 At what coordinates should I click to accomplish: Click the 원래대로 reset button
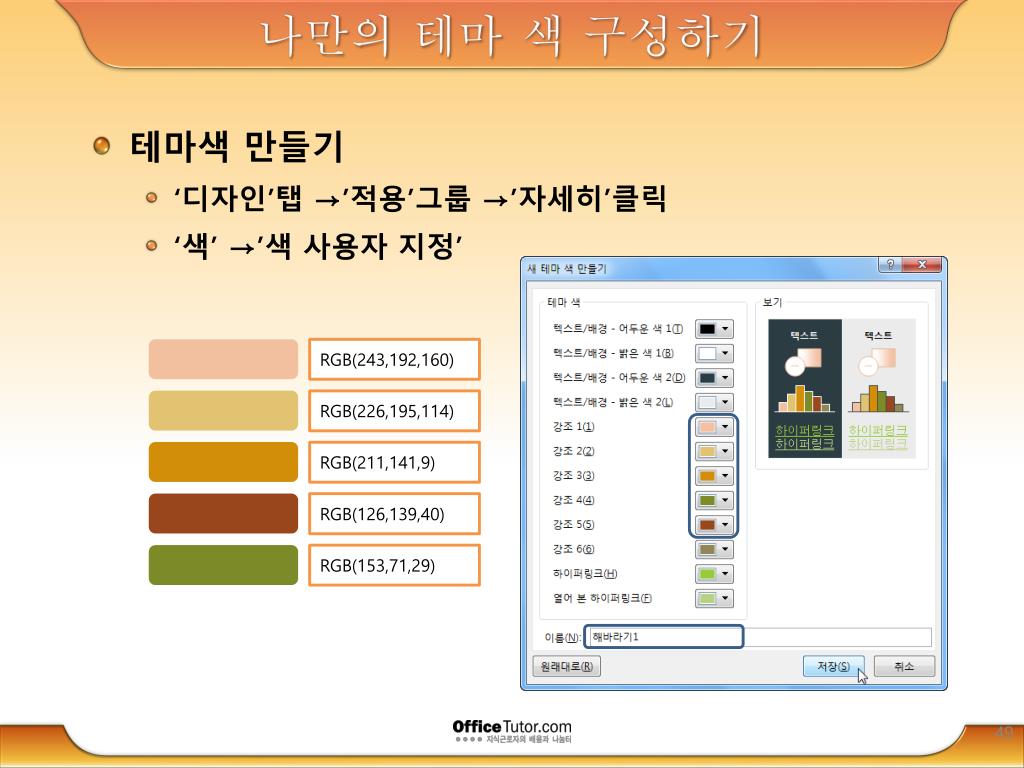coord(566,666)
